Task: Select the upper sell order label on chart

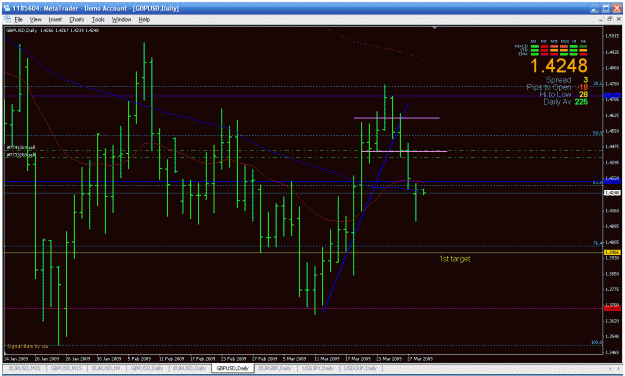Action: tap(21, 148)
